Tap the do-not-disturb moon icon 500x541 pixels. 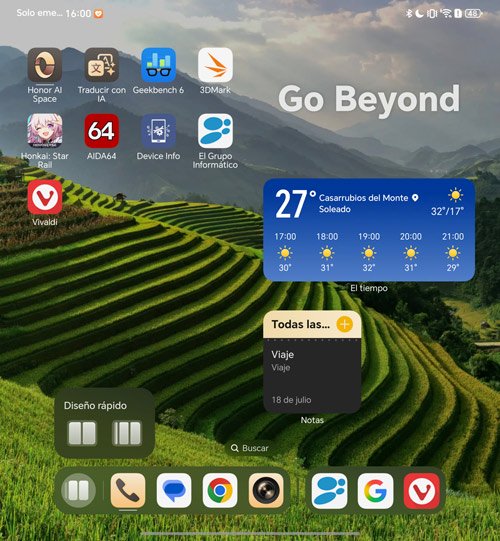pyautogui.click(x=419, y=13)
